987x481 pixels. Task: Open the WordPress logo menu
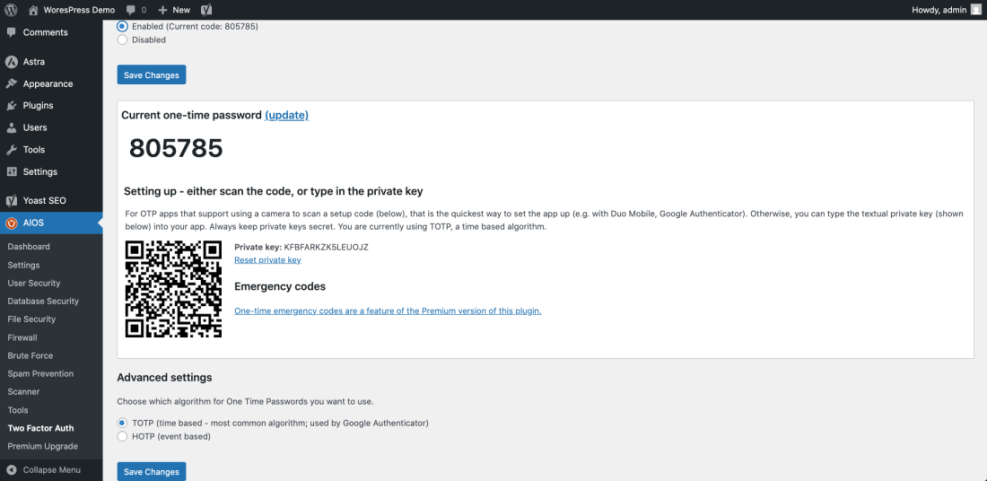[x=11, y=9]
